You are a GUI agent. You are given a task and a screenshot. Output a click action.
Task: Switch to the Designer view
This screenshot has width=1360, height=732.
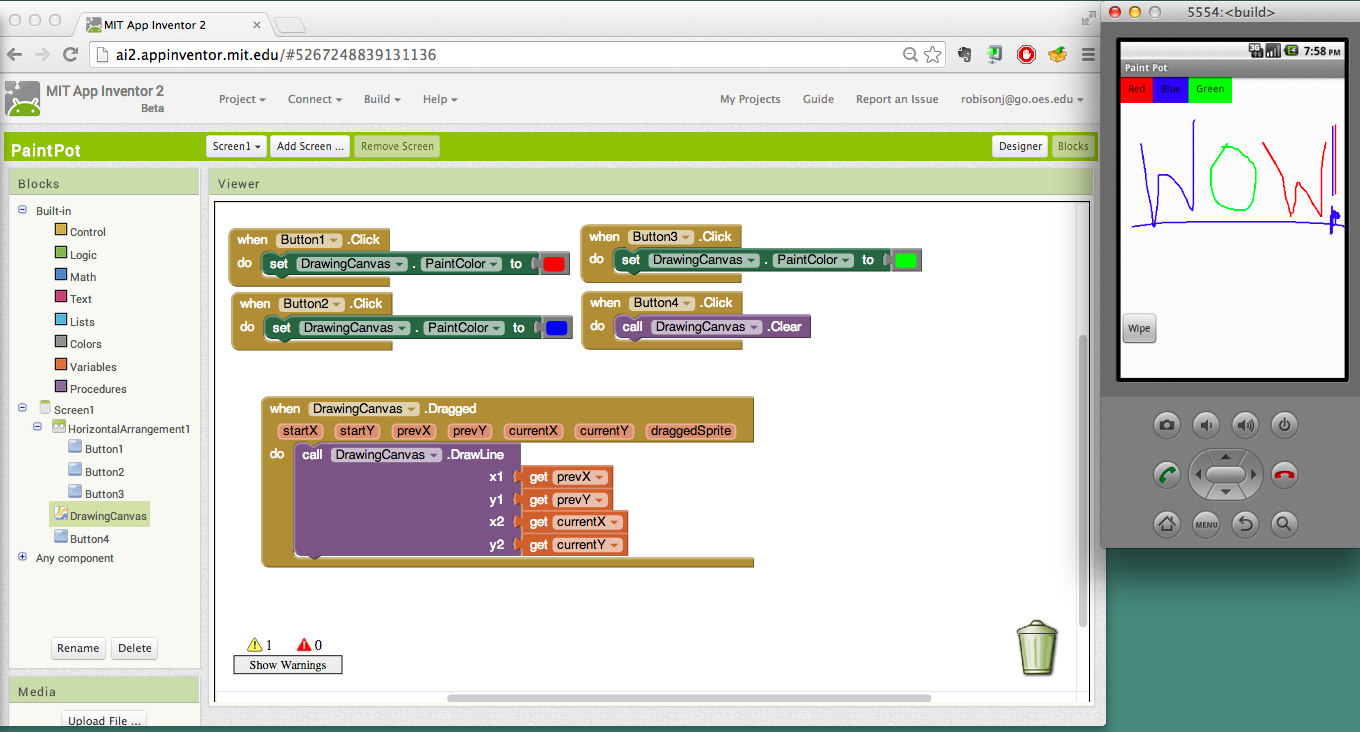click(x=1020, y=146)
